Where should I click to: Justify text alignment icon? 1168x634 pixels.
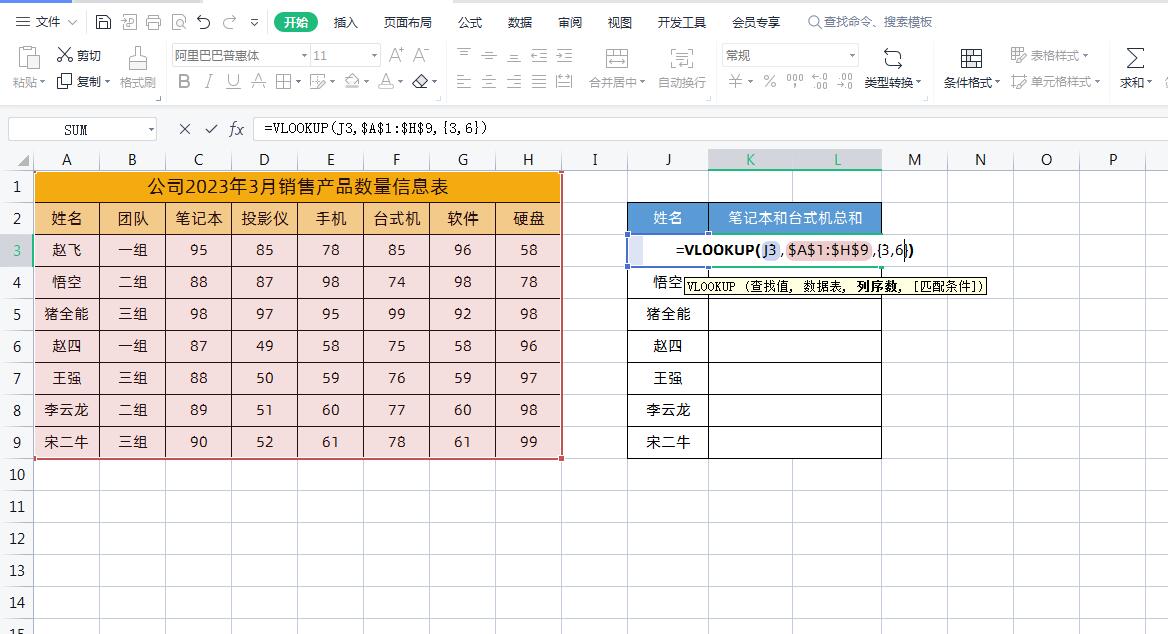point(539,82)
